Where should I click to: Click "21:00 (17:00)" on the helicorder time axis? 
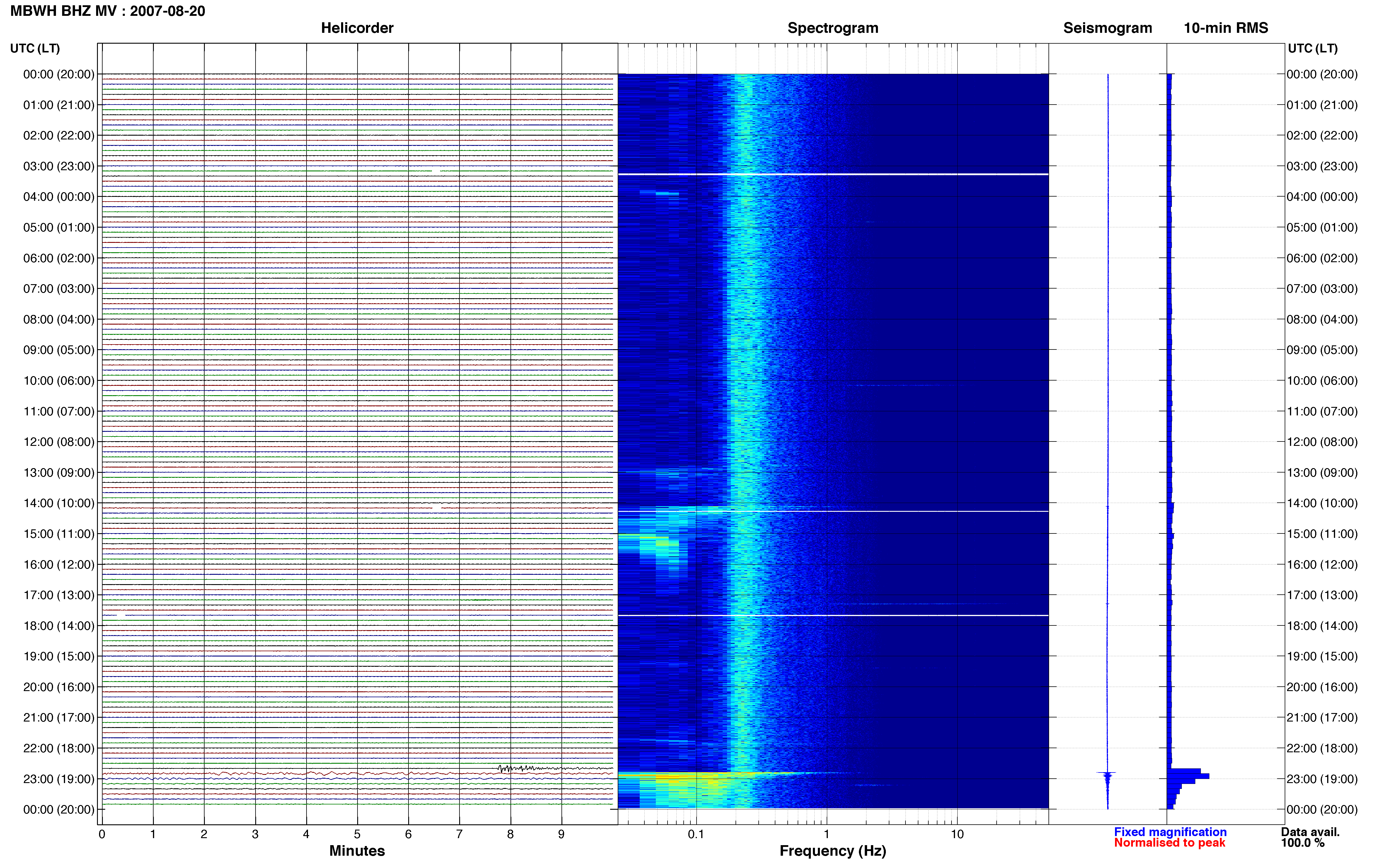59,718
